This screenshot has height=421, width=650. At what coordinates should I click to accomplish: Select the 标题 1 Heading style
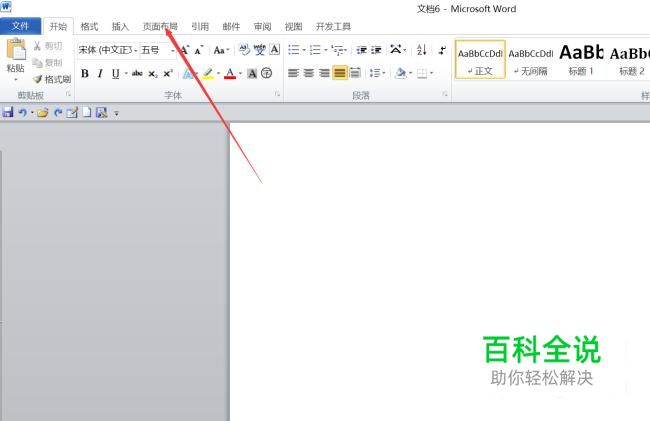tap(581, 60)
